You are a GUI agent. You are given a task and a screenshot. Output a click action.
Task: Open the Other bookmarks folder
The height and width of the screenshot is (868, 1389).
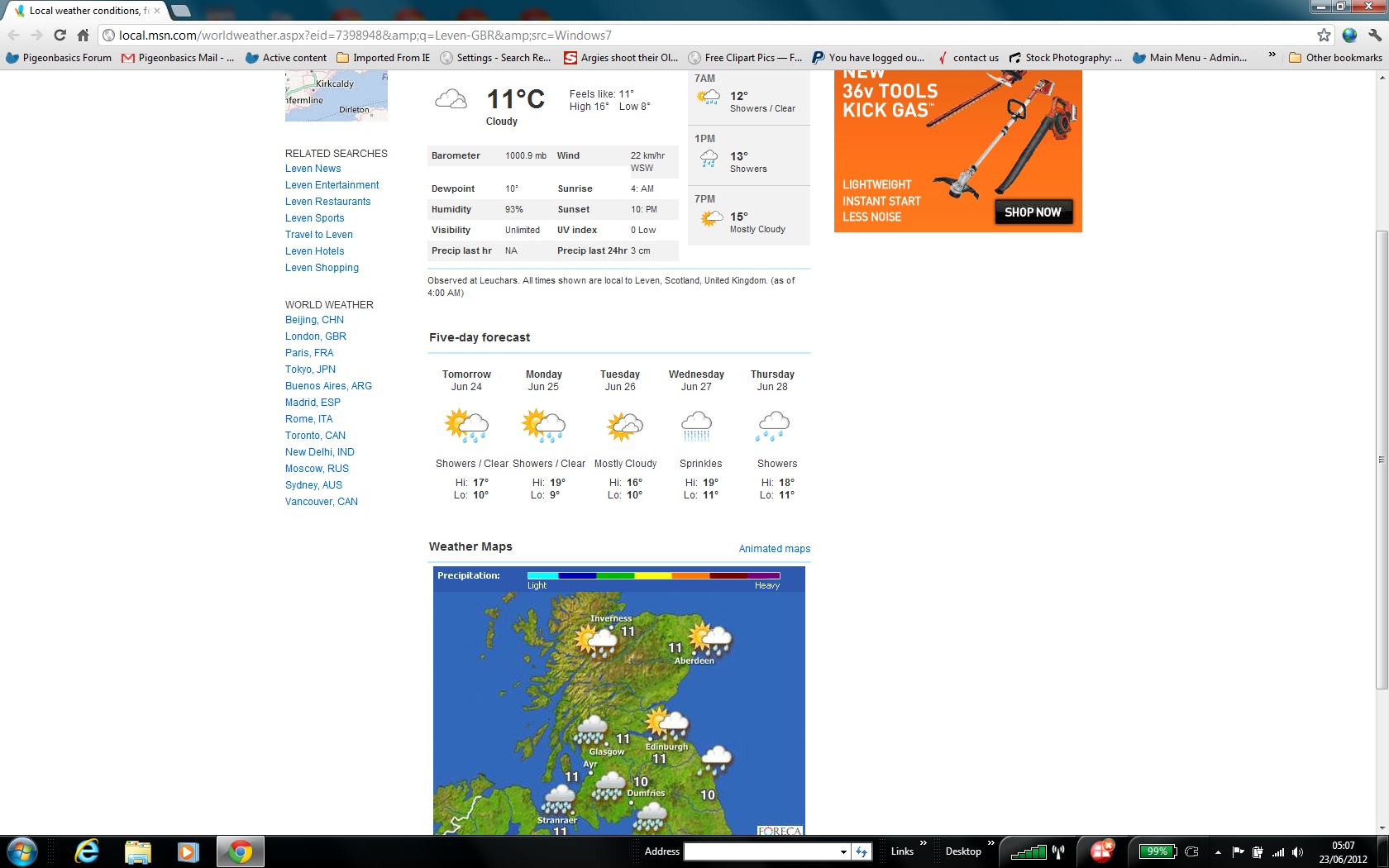1335,58
